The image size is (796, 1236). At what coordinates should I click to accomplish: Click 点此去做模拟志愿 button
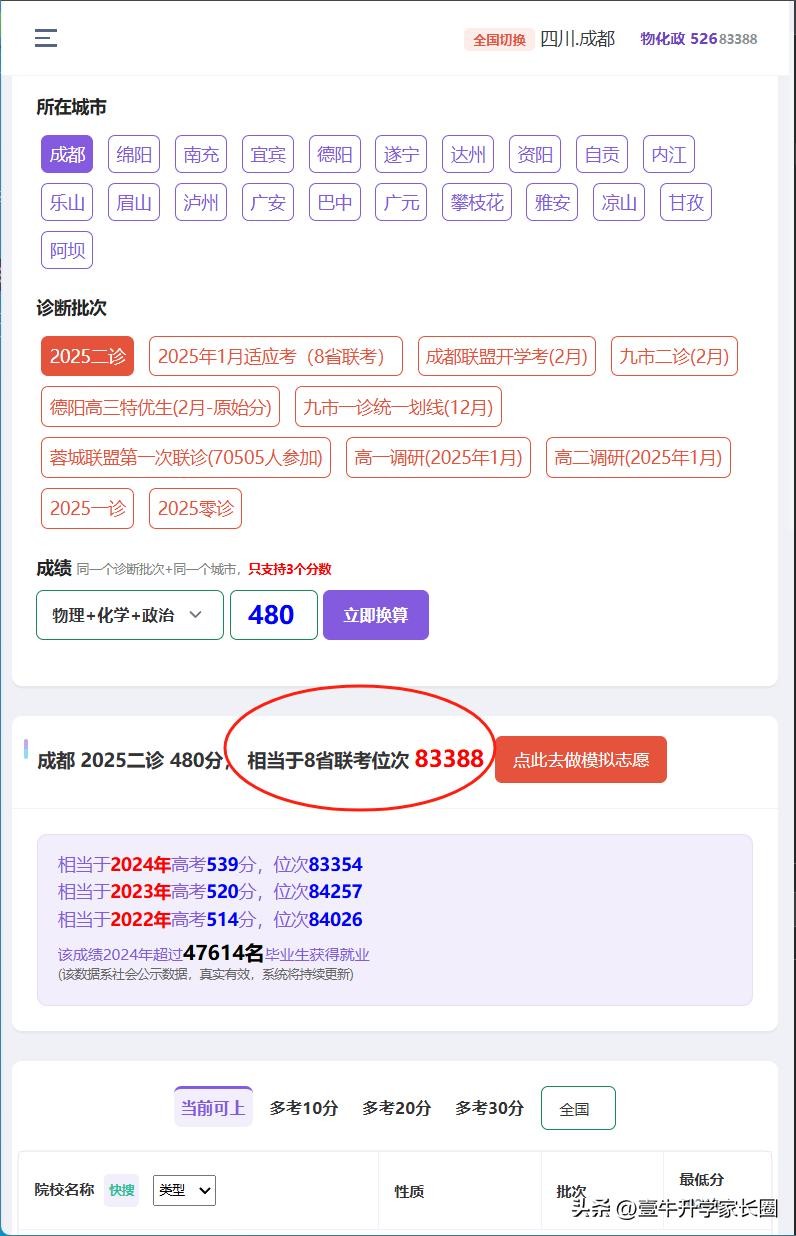pyautogui.click(x=580, y=760)
